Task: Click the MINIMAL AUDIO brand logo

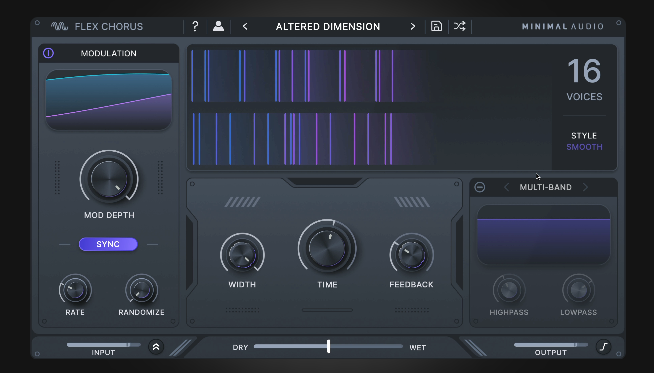Action: tap(563, 27)
